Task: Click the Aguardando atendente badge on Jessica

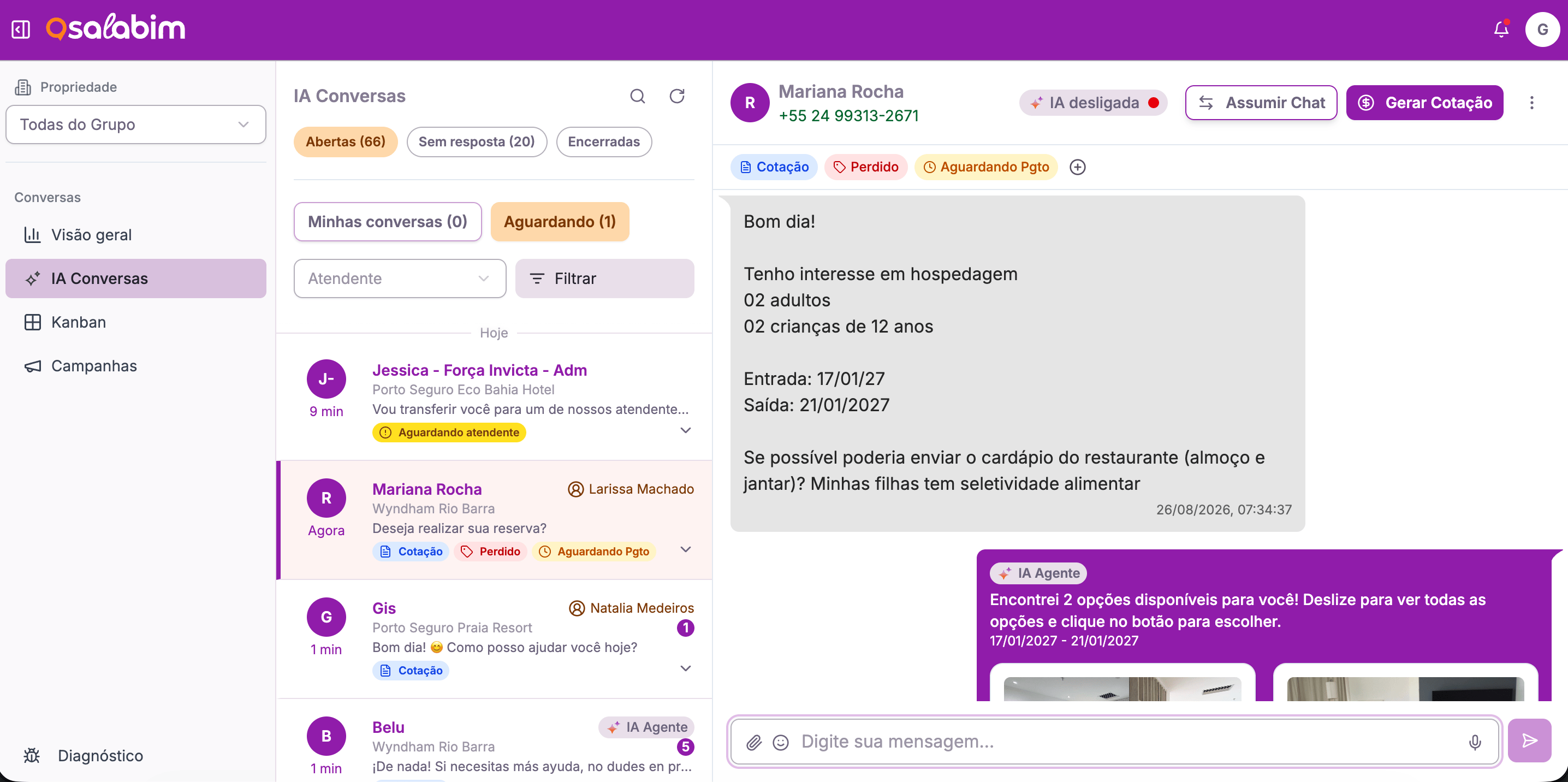Action: pos(449,433)
